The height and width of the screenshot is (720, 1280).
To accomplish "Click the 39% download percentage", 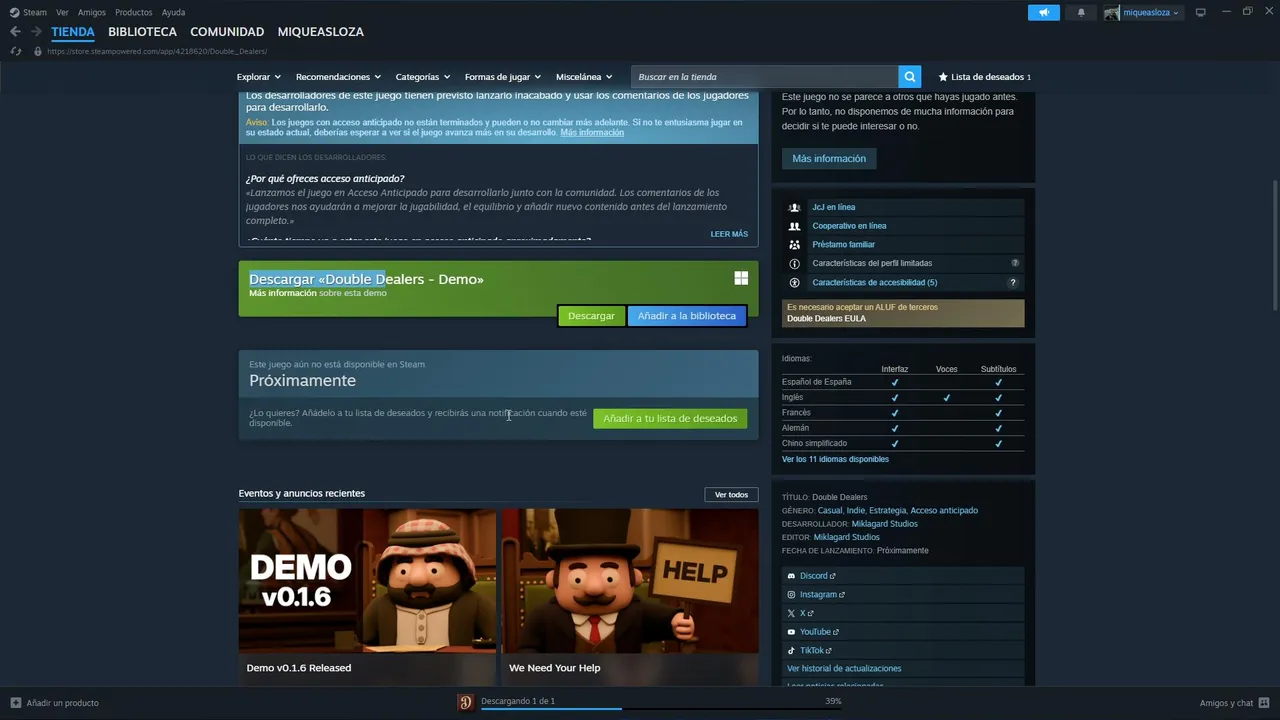I will pos(833,701).
